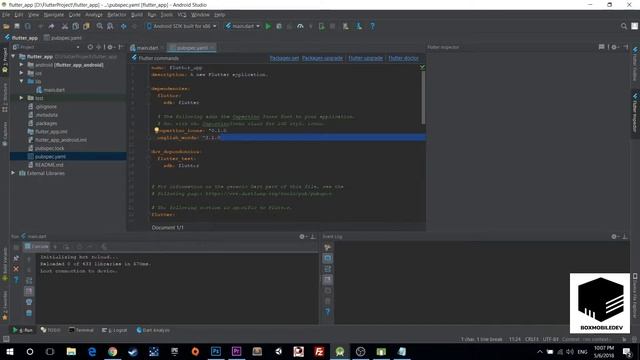Click the yellow lightbulb in editor gutter
The height and width of the screenshot is (360, 640).
click(x=156, y=130)
